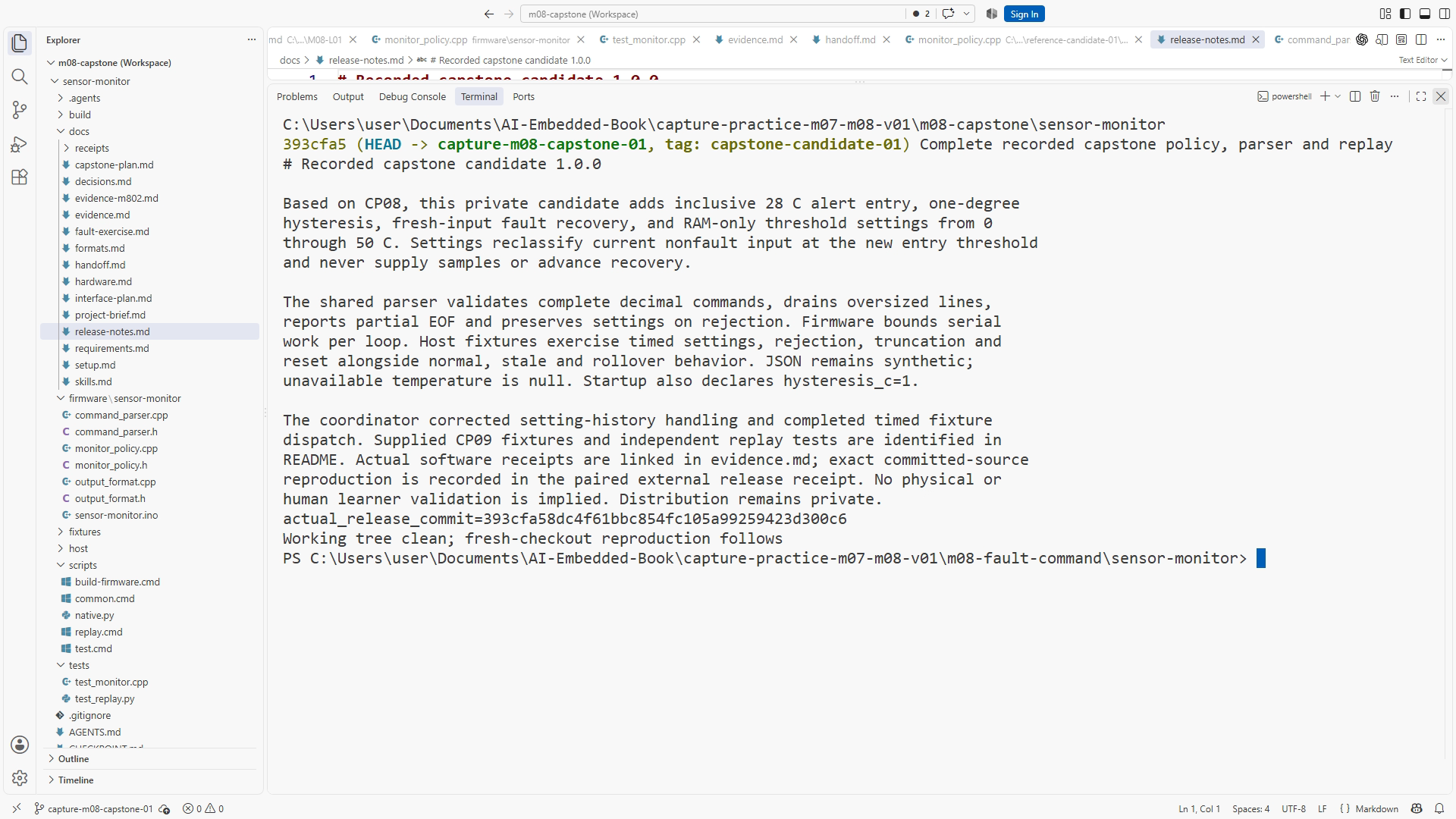This screenshot has width=1456, height=819.
Task: Click the notifications bell in status bar
Action: coord(1439,808)
